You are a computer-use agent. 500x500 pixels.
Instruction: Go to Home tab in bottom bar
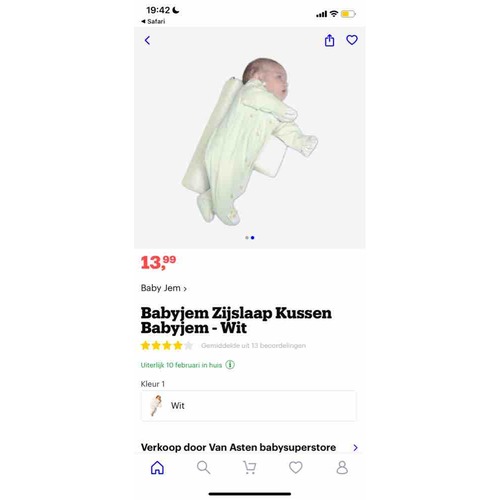point(157,467)
